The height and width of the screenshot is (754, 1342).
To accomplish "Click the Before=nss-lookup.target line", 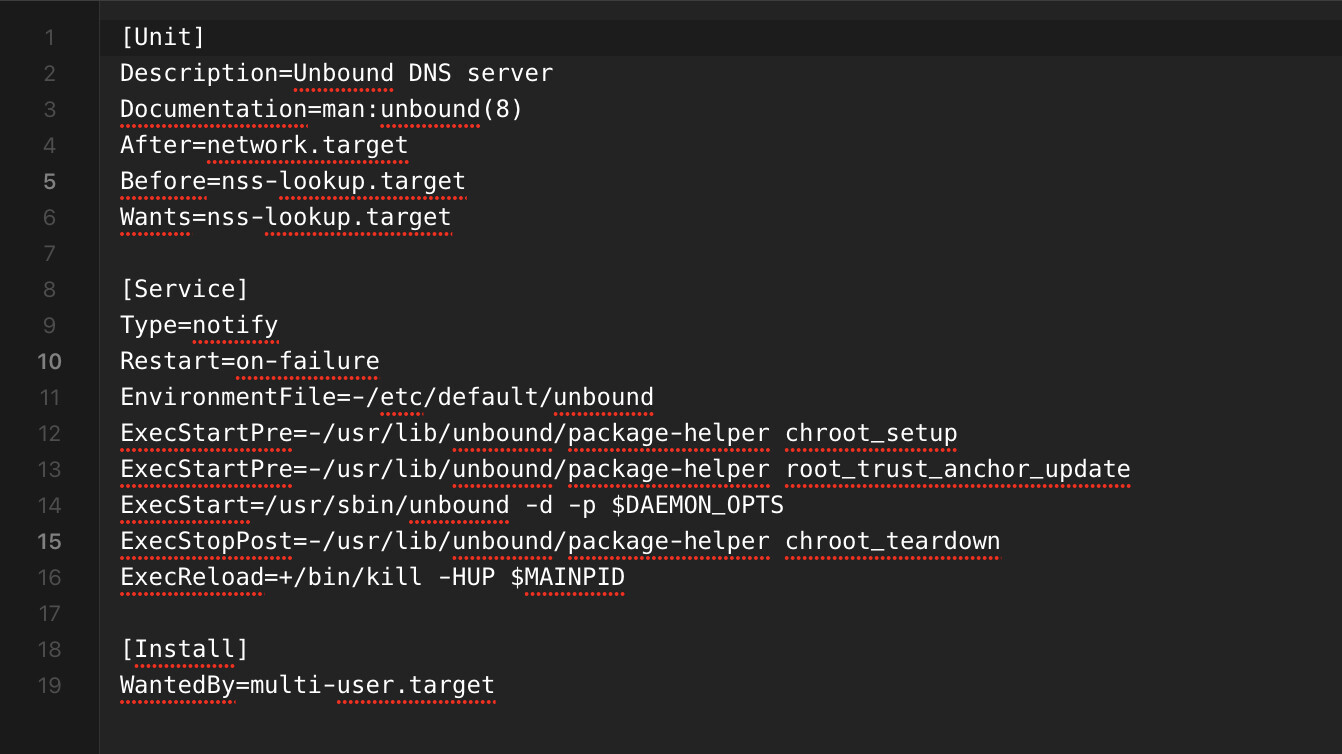I will pyautogui.click(x=293, y=181).
